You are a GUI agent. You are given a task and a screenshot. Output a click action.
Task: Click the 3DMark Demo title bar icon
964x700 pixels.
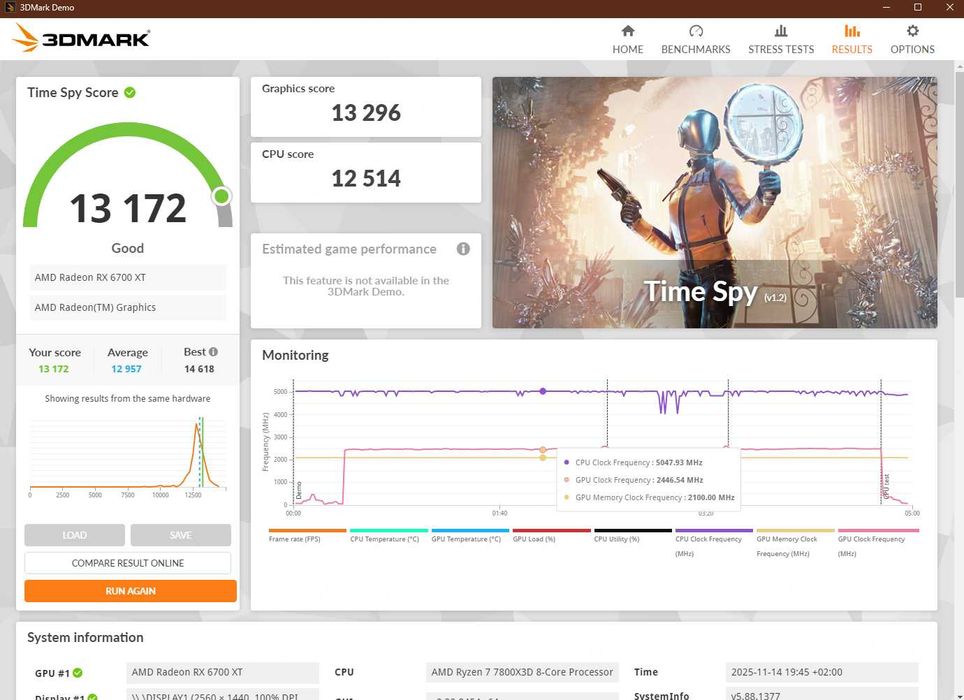pyautogui.click(x=9, y=7)
